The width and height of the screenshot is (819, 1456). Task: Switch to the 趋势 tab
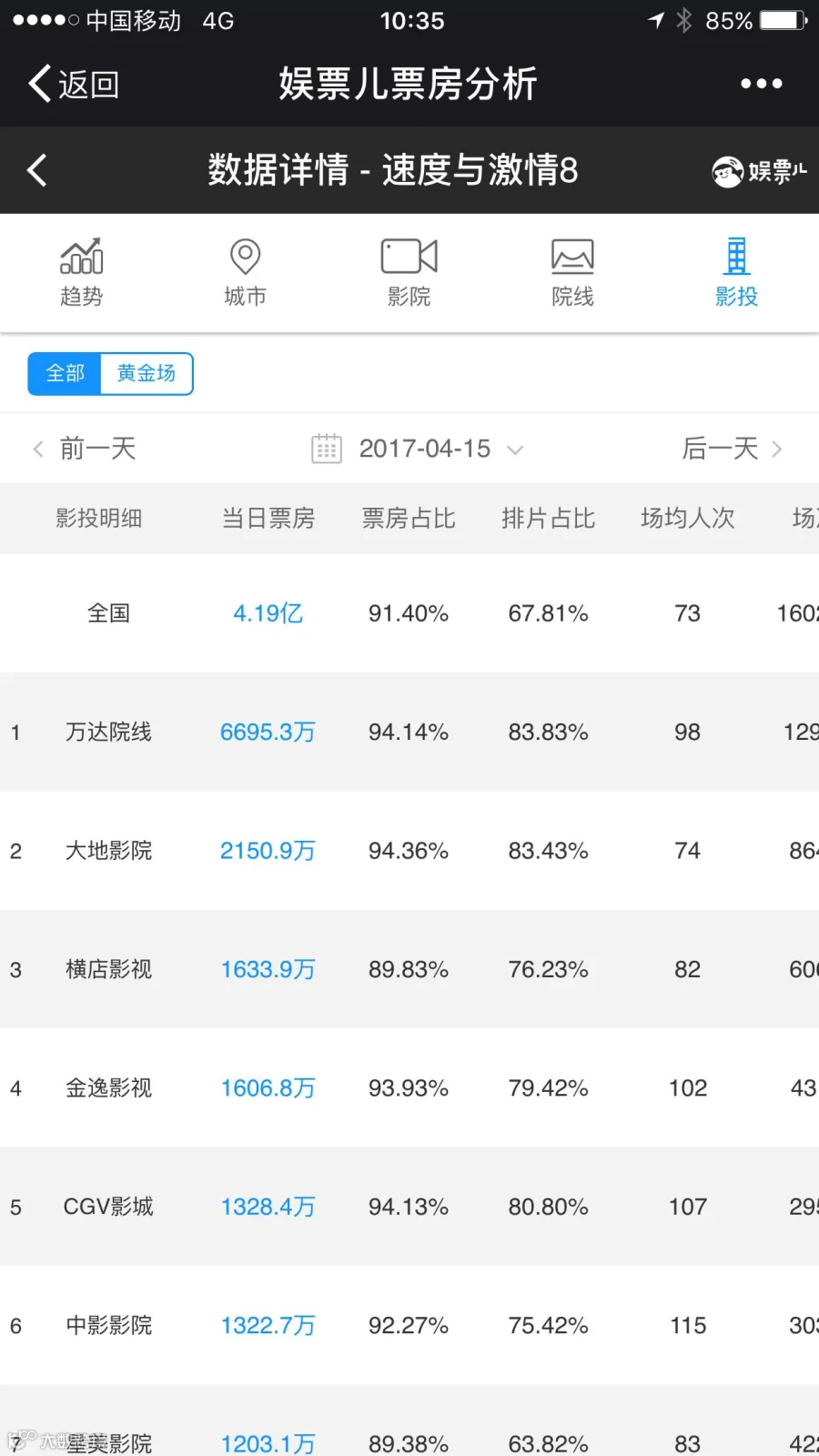click(82, 272)
